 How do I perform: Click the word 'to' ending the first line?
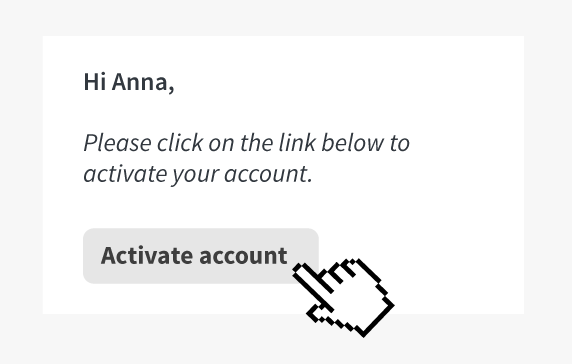(400, 143)
